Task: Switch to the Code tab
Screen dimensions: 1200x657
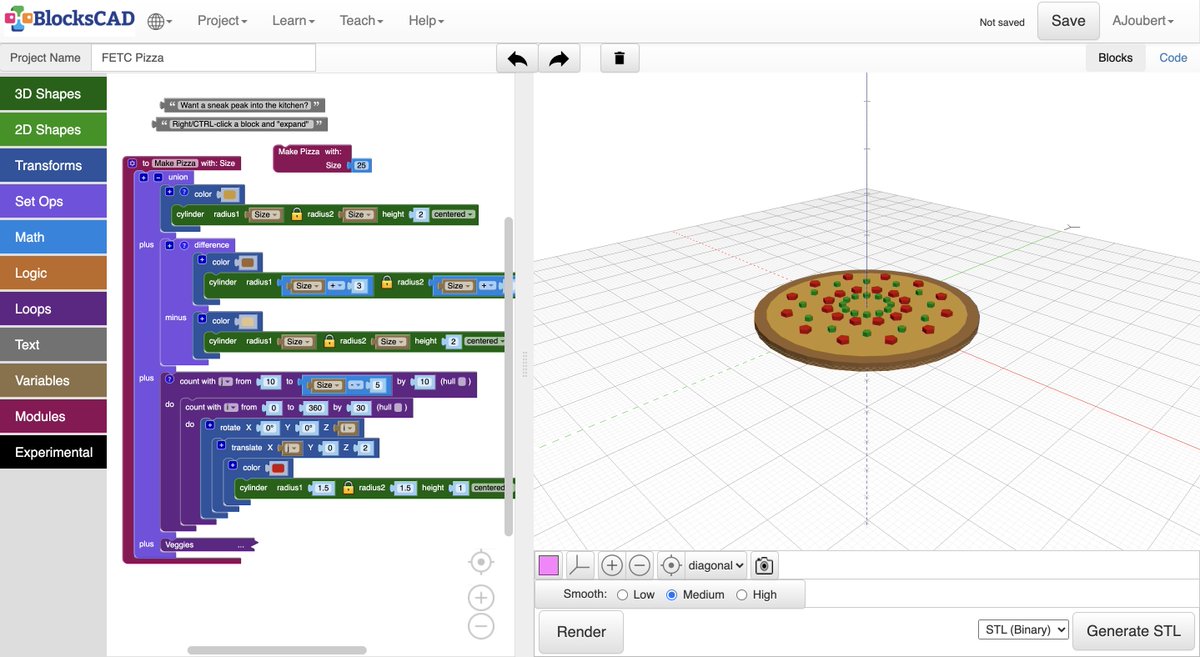Action: tap(1173, 57)
